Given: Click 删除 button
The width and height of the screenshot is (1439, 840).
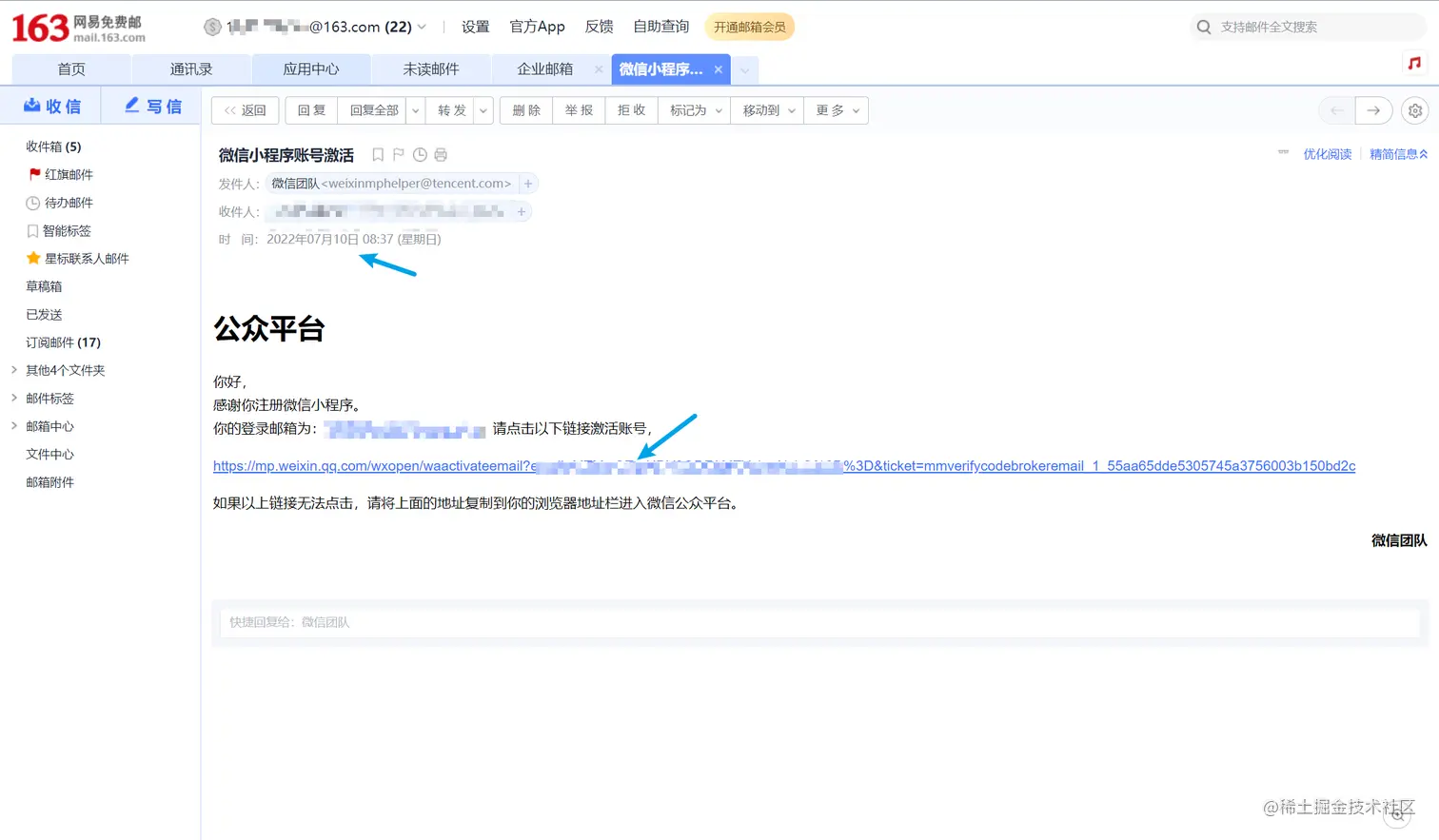Looking at the screenshot, I should pyautogui.click(x=526, y=110).
